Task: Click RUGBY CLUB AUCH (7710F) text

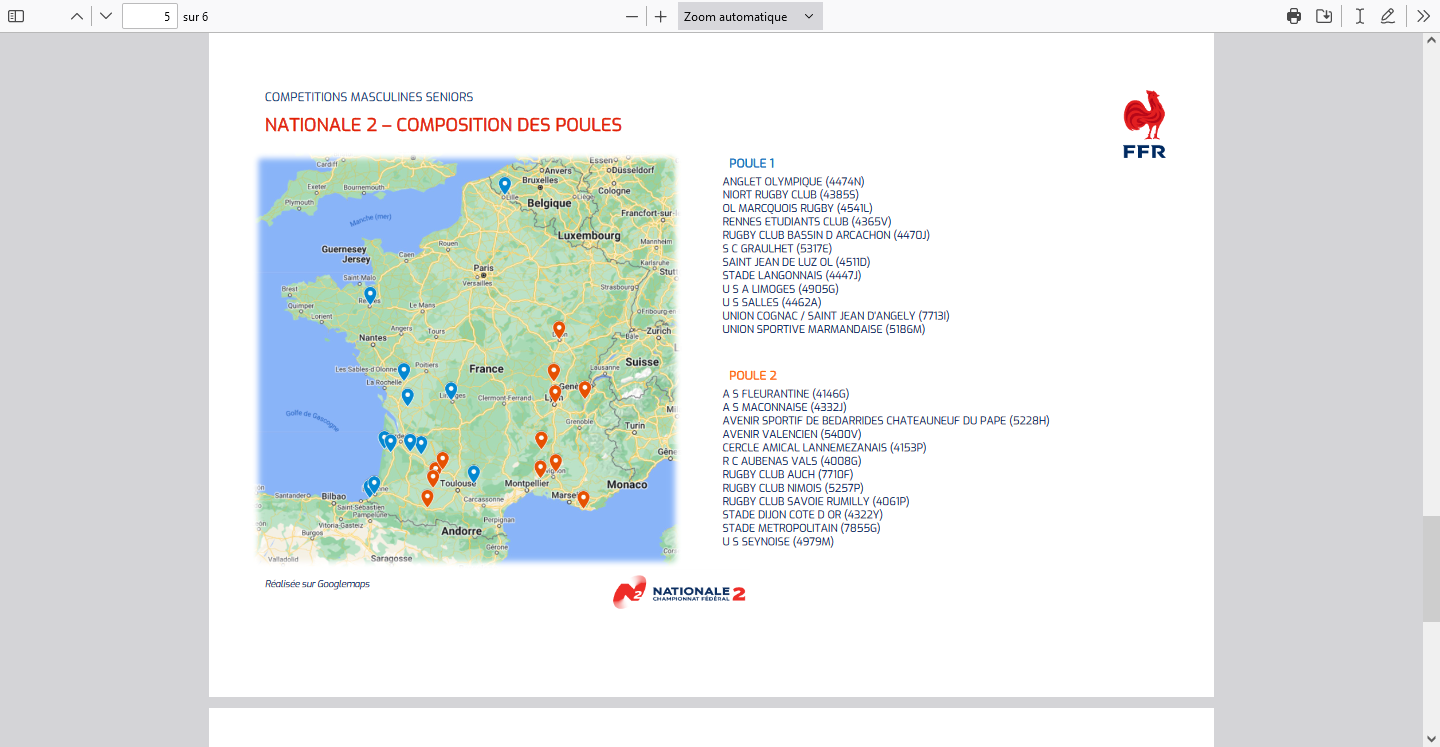Action: point(788,475)
